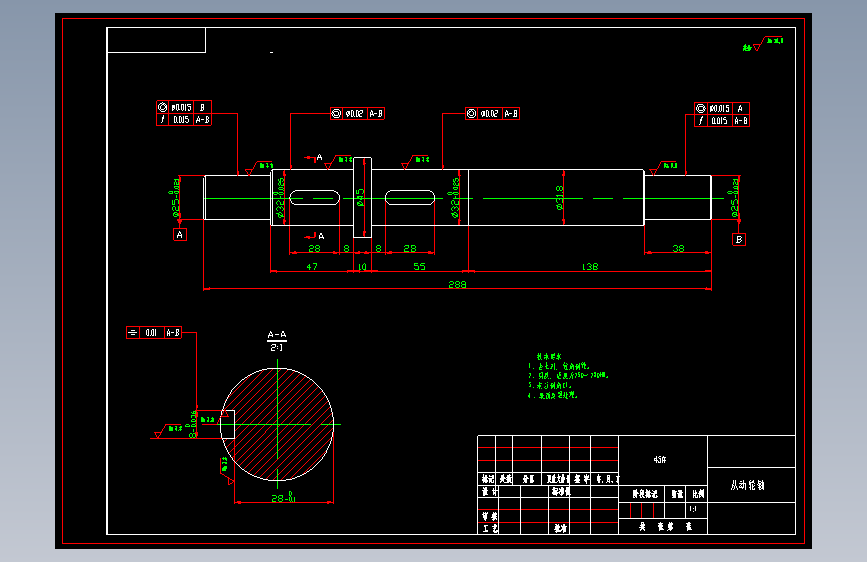Select the 38 shaft end dimension

pos(678,248)
